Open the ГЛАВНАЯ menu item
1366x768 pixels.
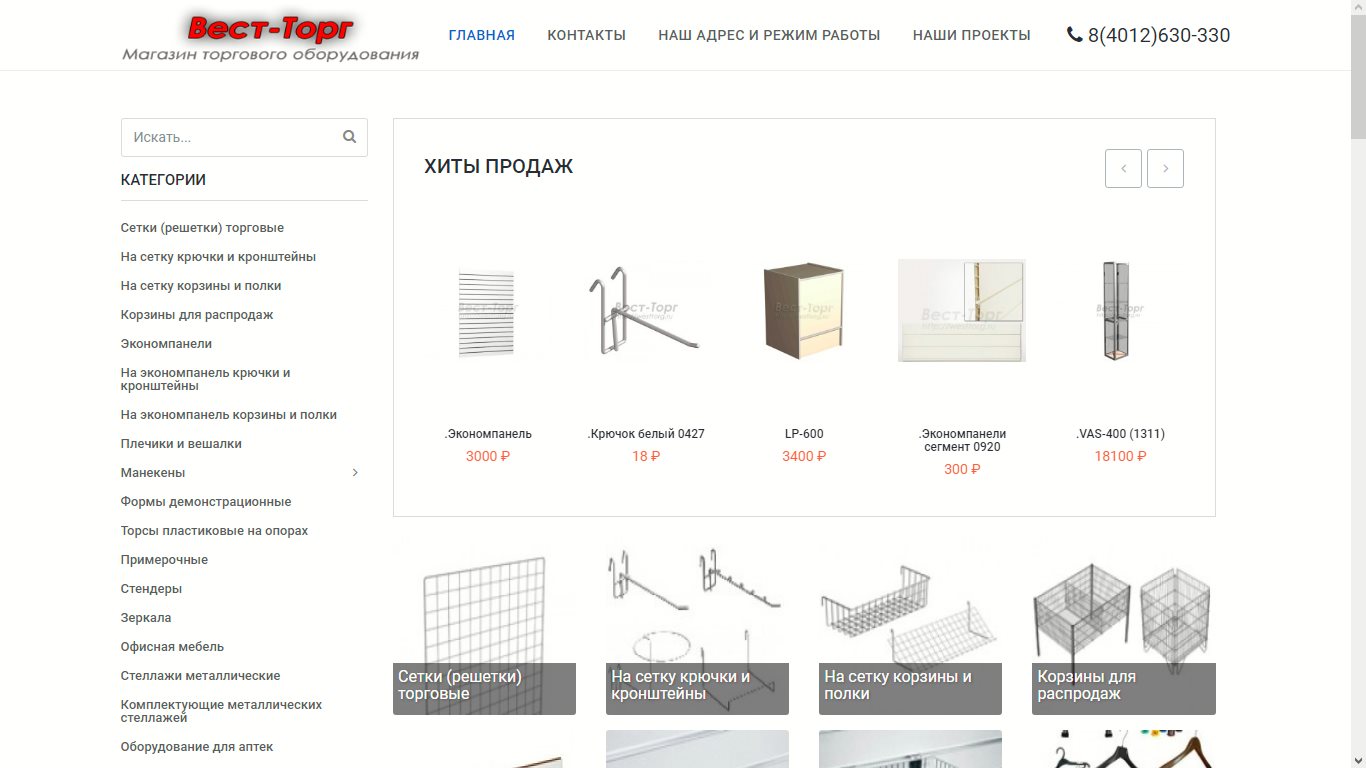(481, 35)
